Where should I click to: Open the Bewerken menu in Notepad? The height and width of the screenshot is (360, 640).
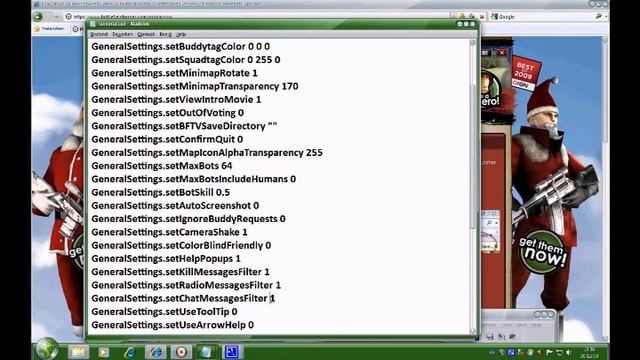(122, 34)
